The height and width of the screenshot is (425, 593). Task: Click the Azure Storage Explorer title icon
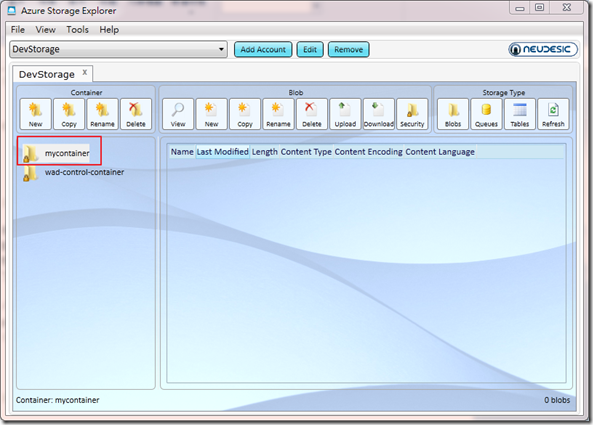pyautogui.click(x=12, y=11)
